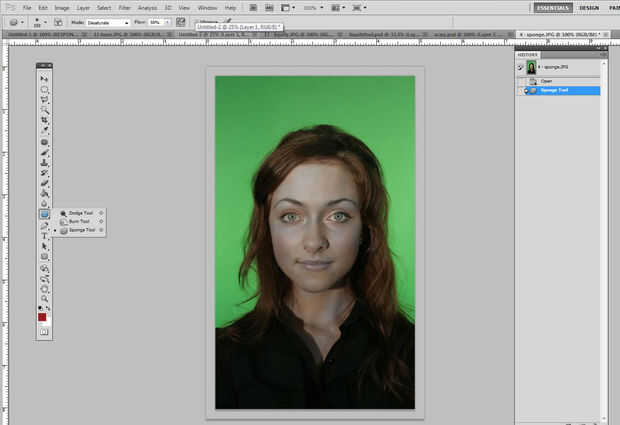Open the brush preset picker dropdown
620x425 pixels.
(x=40, y=21)
